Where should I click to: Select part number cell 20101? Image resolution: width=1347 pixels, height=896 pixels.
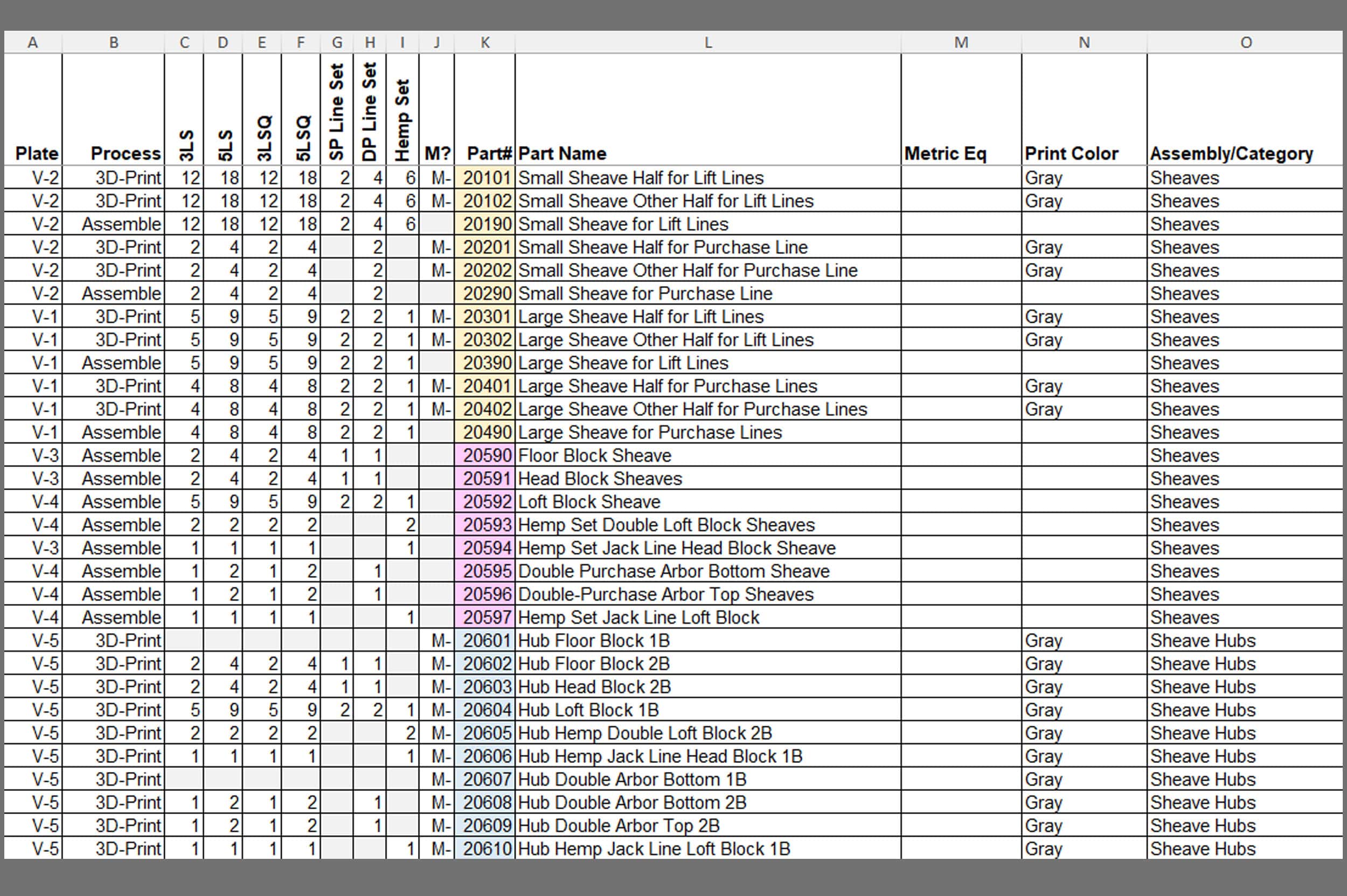[x=484, y=178]
